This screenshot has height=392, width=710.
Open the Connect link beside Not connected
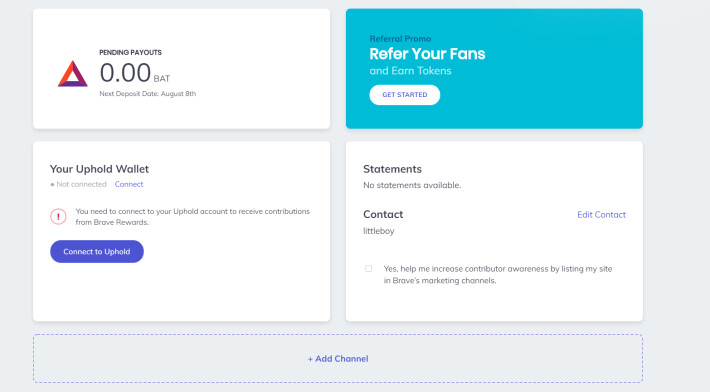129,184
